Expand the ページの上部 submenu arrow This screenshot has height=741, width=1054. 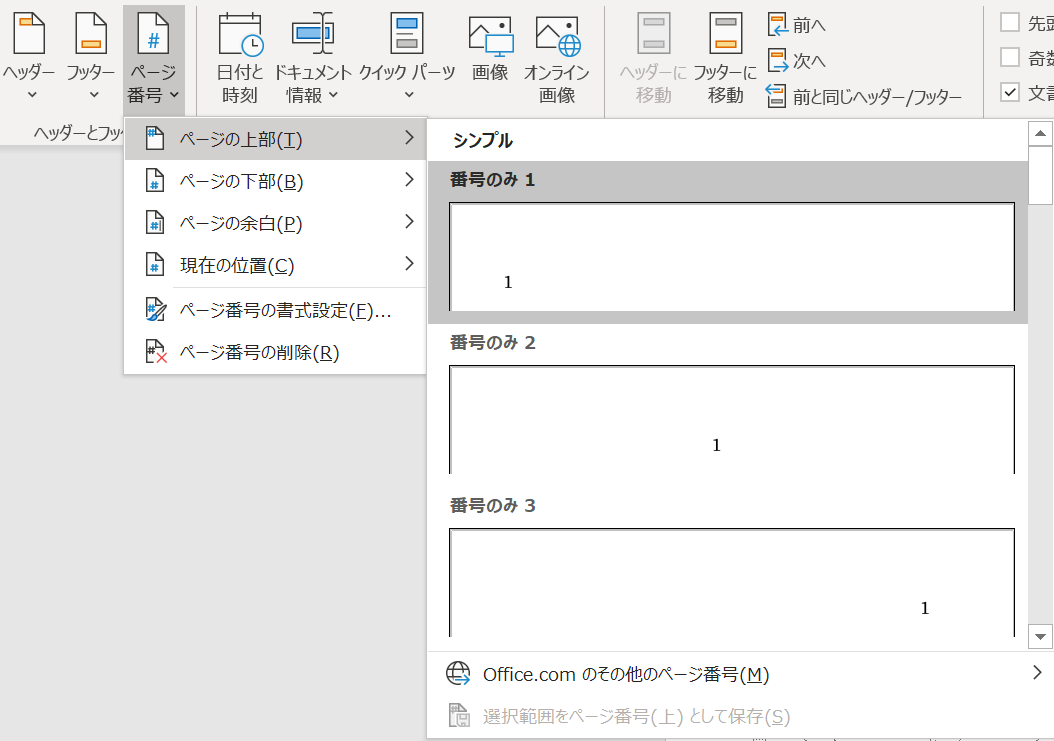(410, 139)
